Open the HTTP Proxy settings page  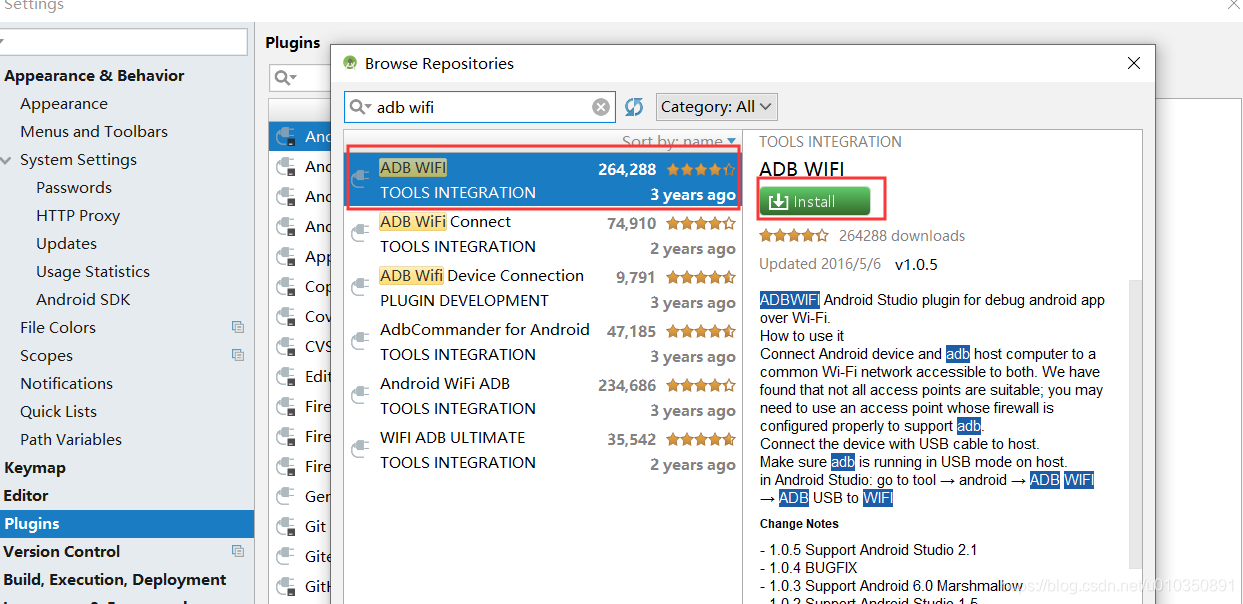coord(78,215)
